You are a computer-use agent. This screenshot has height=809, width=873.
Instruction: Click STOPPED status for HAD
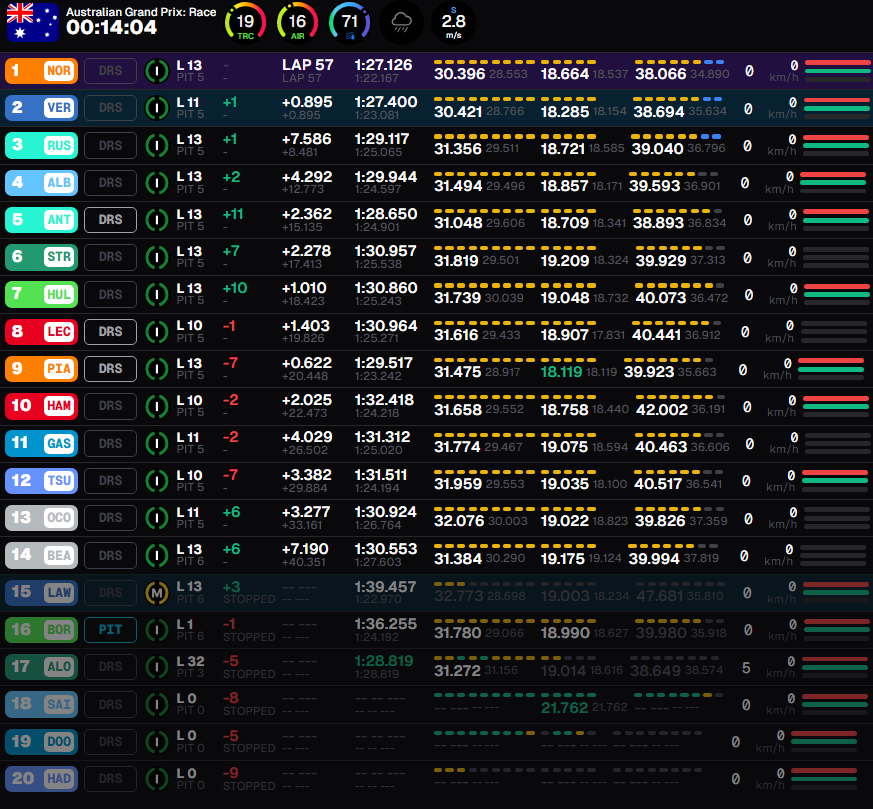pos(249,786)
